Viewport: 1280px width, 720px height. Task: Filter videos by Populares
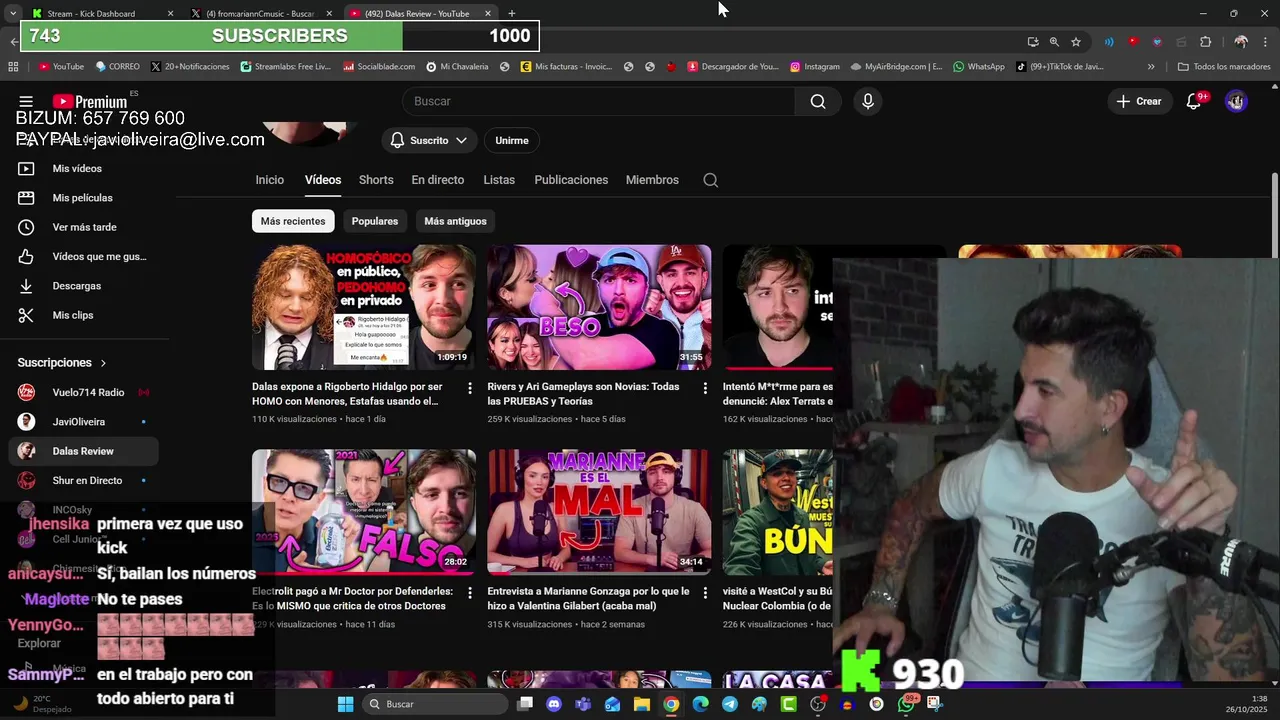pyautogui.click(x=375, y=221)
